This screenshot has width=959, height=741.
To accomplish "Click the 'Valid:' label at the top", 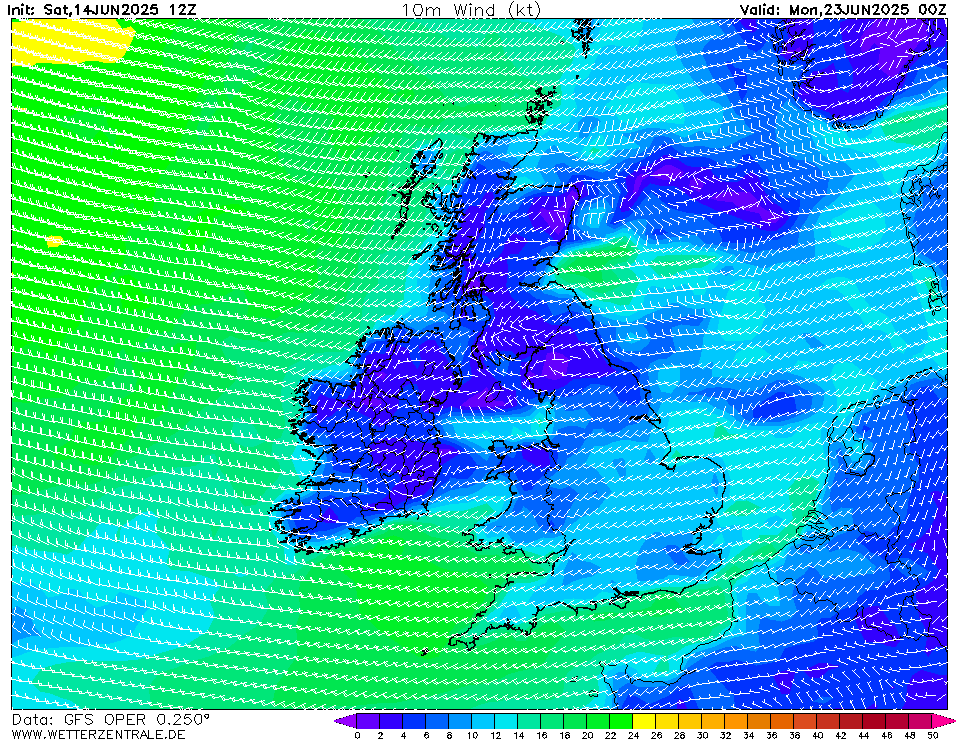I will [x=760, y=10].
